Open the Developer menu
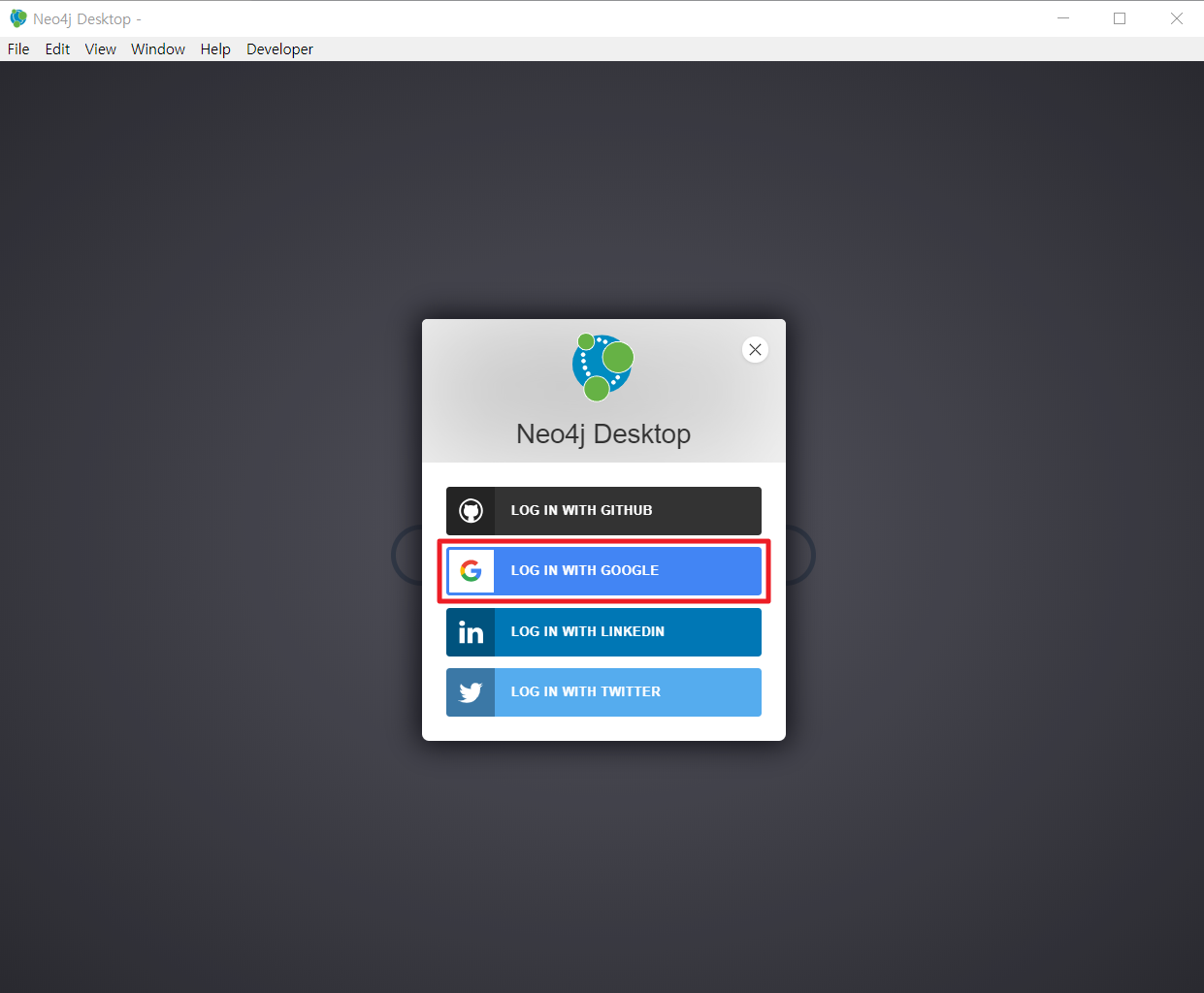The width and height of the screenshot is (1204, 993). tap(279, 49)
